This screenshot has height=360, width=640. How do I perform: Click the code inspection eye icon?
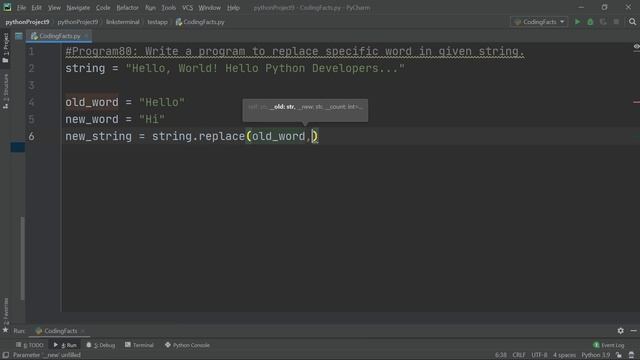636,47
